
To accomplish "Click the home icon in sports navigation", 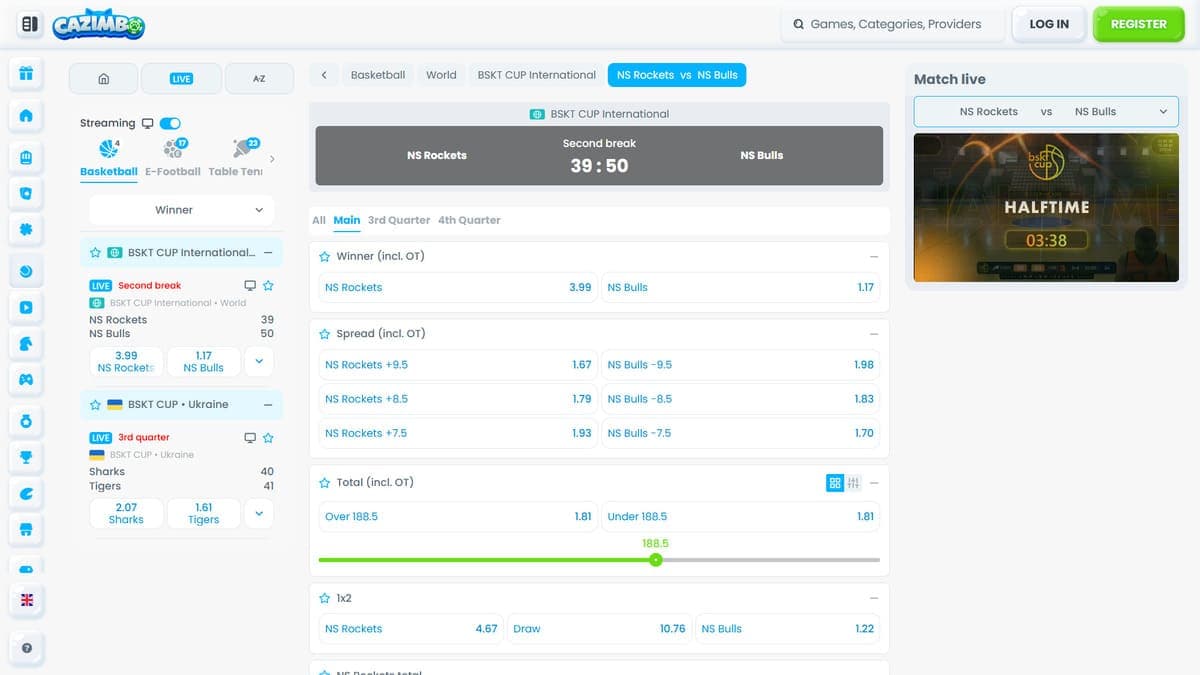I will pyautogui.click(x=104, y=78).
